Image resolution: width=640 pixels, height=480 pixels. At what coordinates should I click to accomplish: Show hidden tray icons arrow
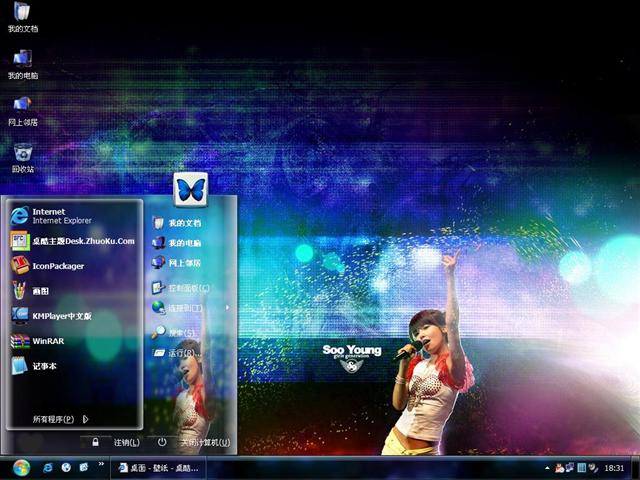(x=547, y=468)
